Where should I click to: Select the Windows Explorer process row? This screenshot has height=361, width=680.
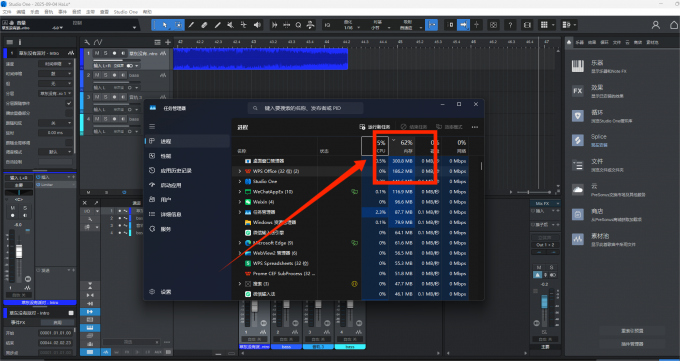[350, 223]
